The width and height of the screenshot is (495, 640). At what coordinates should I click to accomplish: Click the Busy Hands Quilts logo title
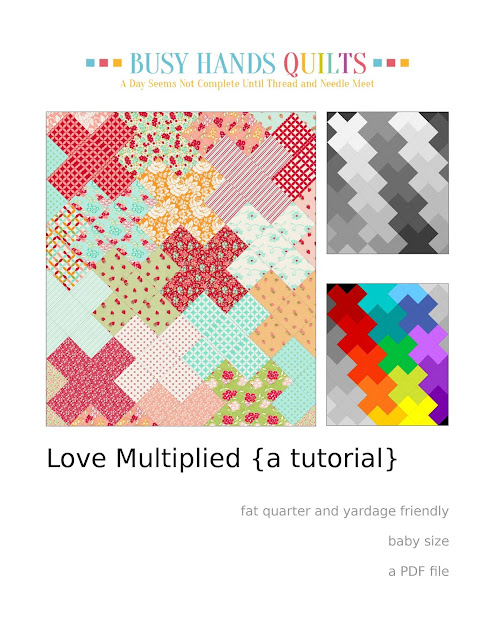[x=248, y=64]
